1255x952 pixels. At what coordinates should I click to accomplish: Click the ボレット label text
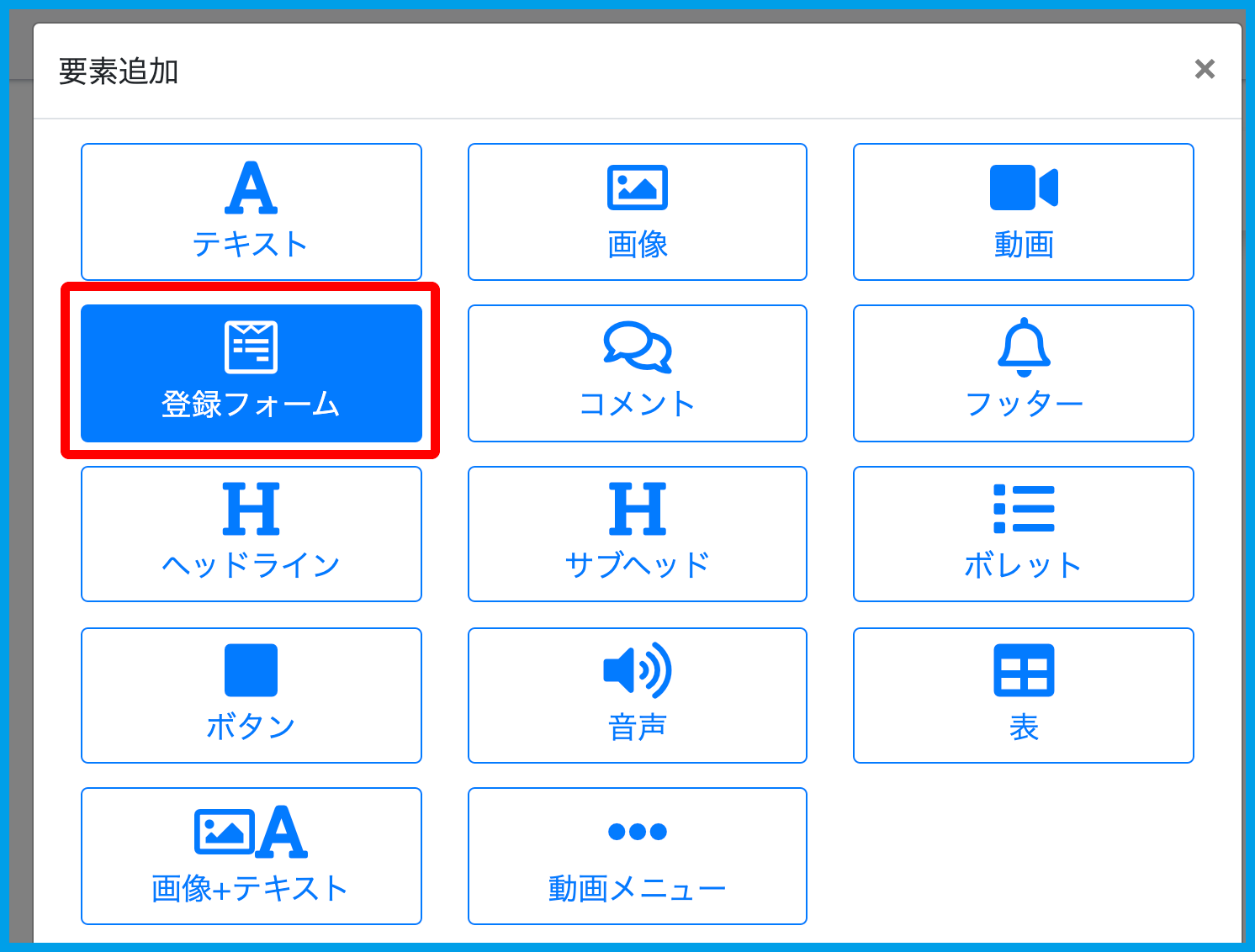pyautogui.click(x=1023, y=566)
